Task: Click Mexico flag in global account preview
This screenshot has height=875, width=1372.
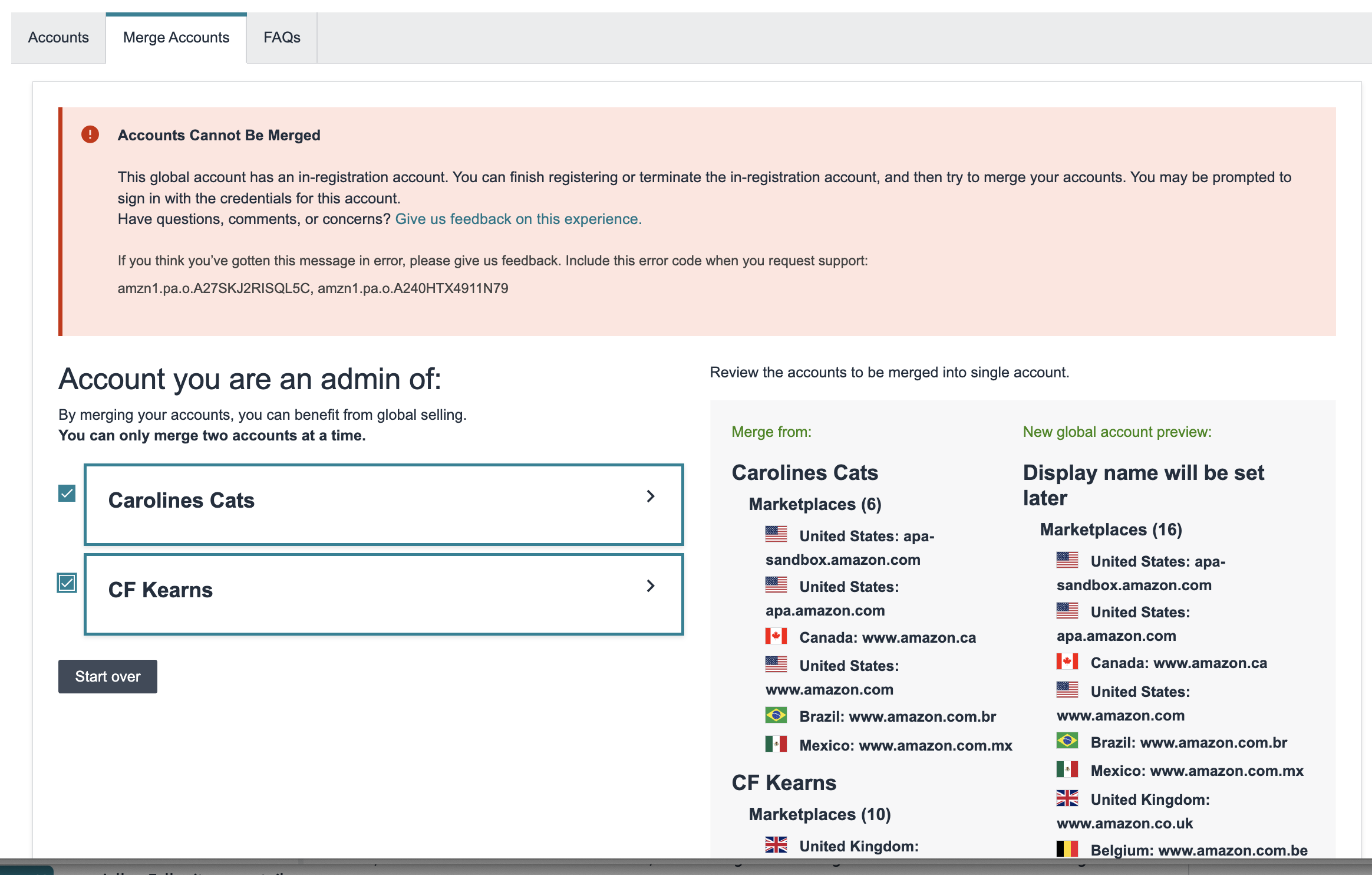Action: coord(1067,769)
